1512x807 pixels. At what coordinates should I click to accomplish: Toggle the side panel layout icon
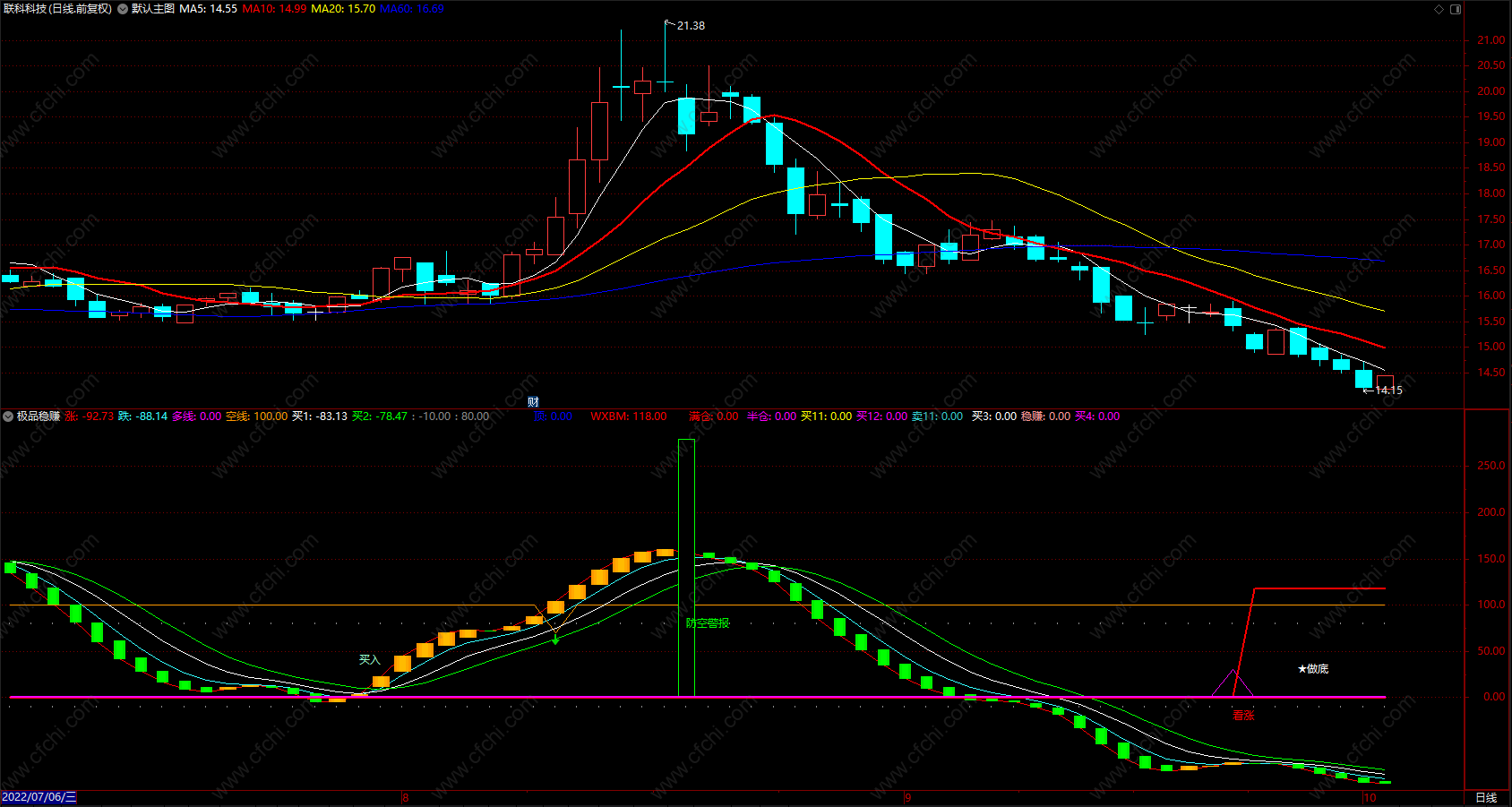tap(1456, 9)
